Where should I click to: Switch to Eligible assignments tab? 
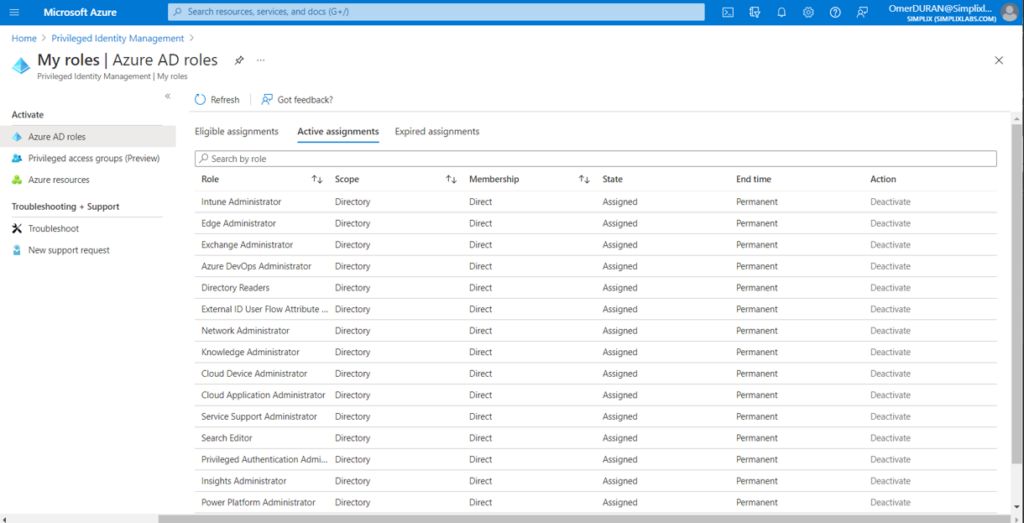click(x=236, y=131)
